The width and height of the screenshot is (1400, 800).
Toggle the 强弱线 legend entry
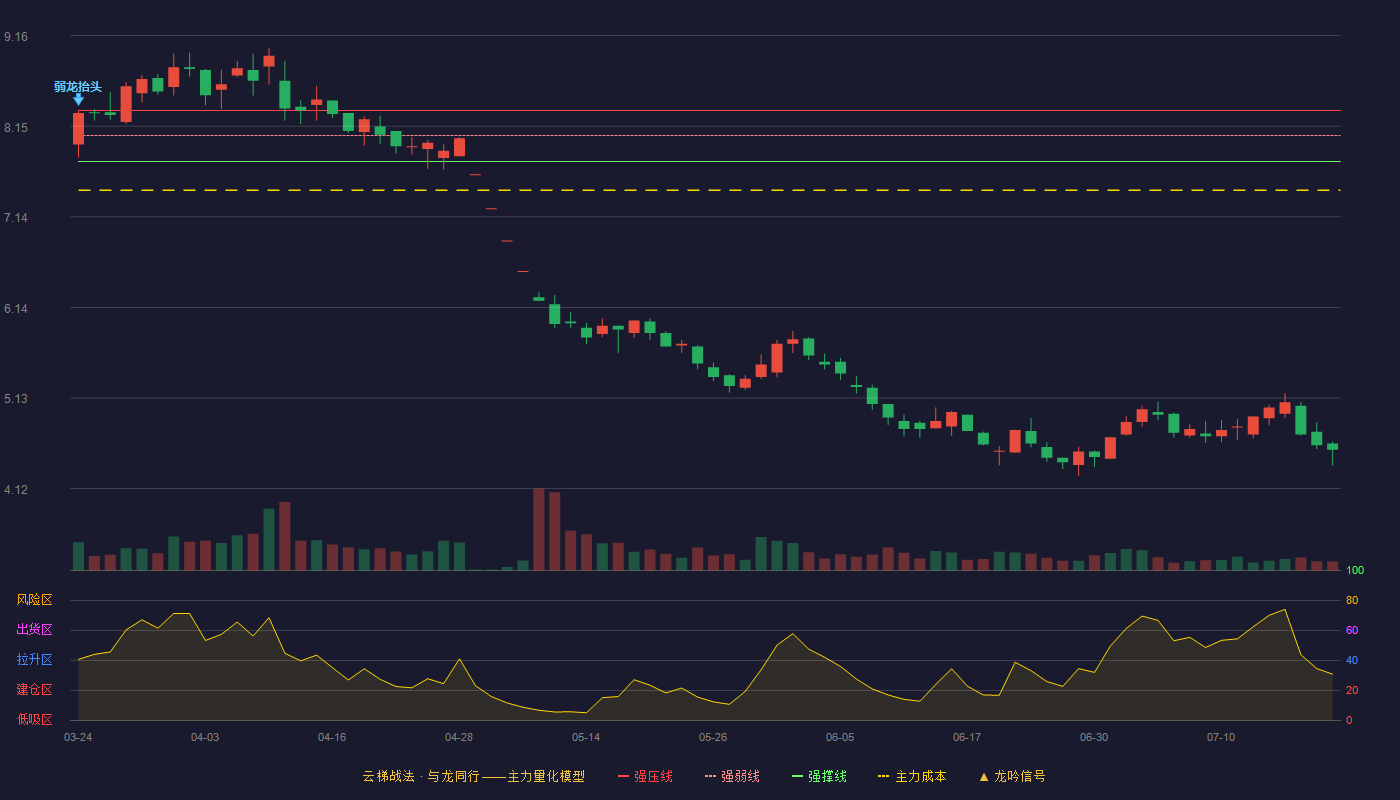(732, 776)
